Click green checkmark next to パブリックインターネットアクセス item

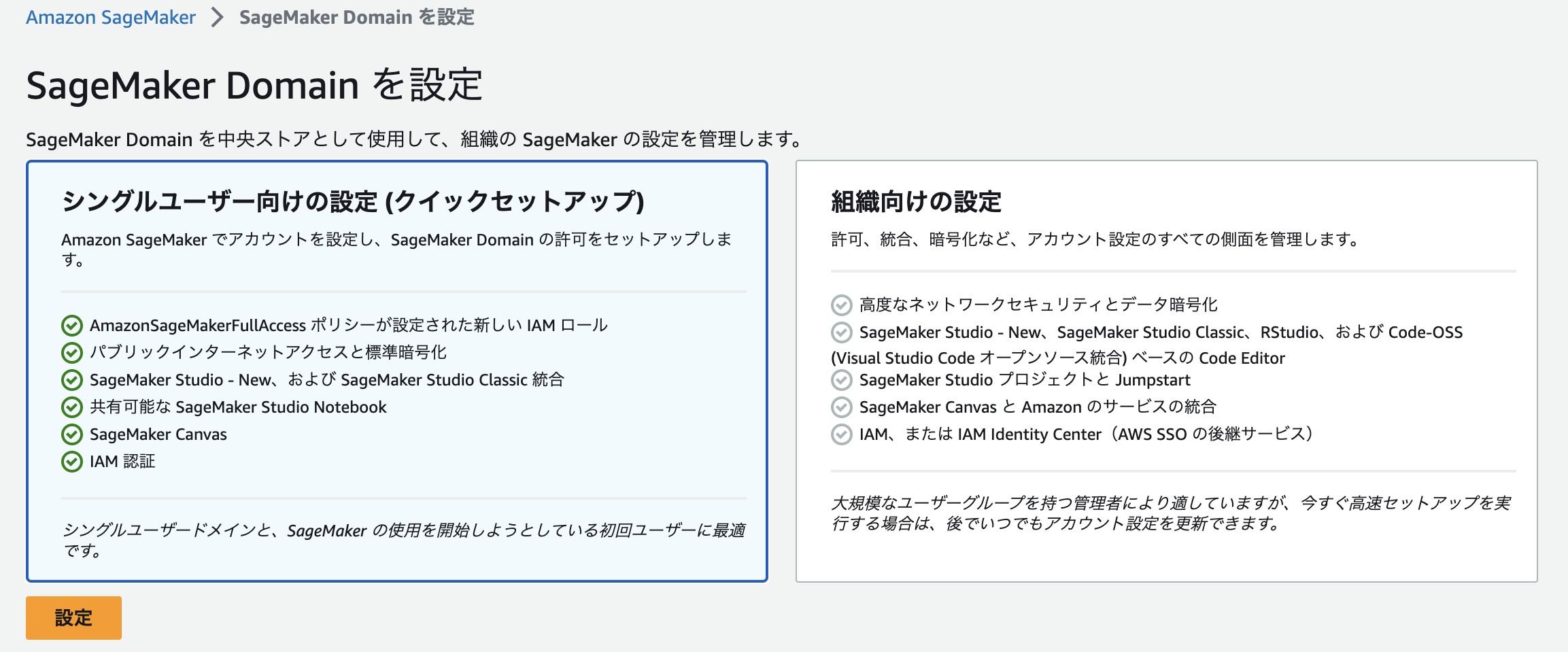72,353
